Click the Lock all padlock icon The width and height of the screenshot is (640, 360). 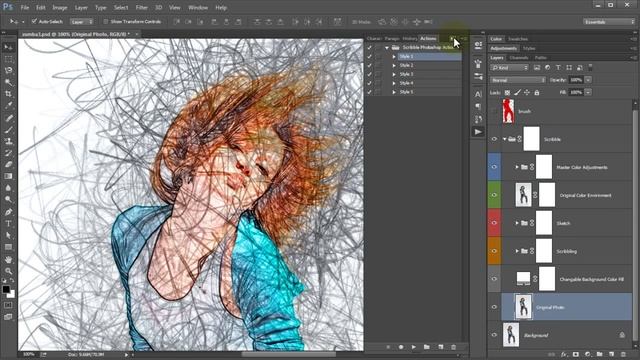point(537,93)
